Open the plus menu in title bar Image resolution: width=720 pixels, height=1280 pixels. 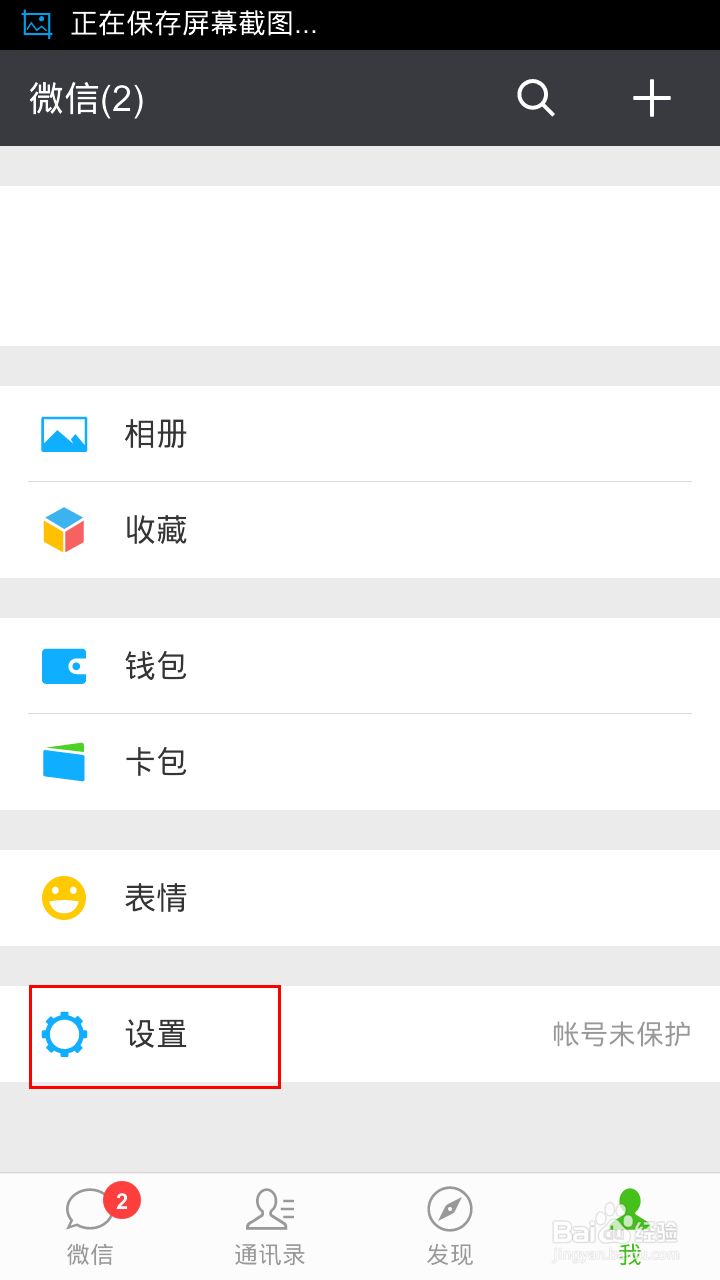click(652, 98)
